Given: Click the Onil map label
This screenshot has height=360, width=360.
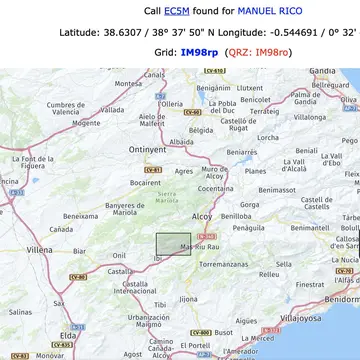Looking at the screenshot, I should (x=119, y=255).
